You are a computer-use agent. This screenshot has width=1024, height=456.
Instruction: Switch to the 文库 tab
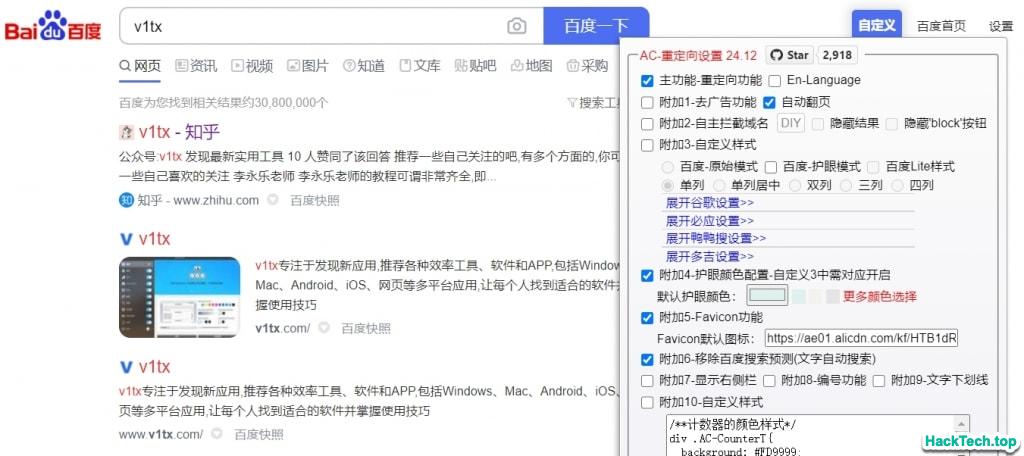pyautogui.click(x=420, y=65)
